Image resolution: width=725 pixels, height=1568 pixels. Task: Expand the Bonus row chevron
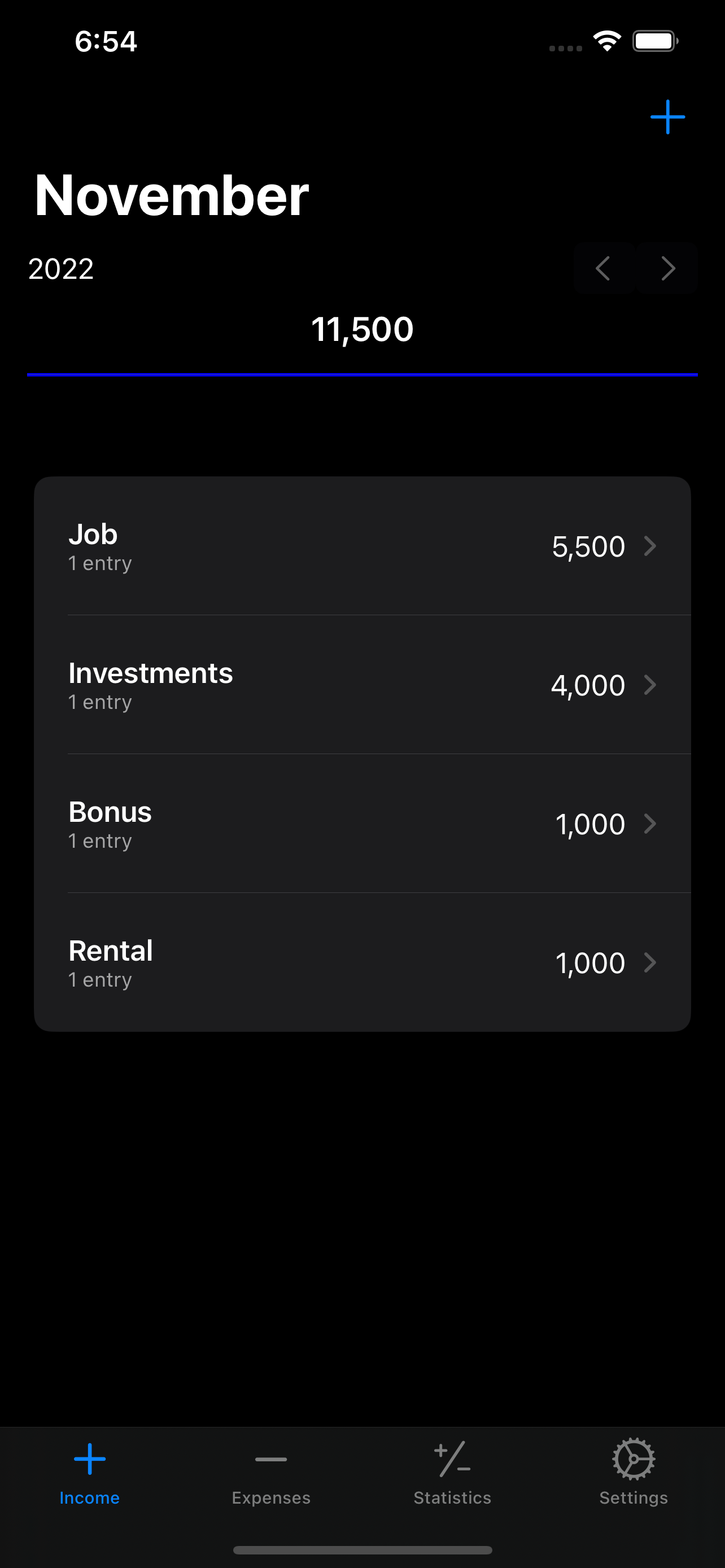[650, 824]
